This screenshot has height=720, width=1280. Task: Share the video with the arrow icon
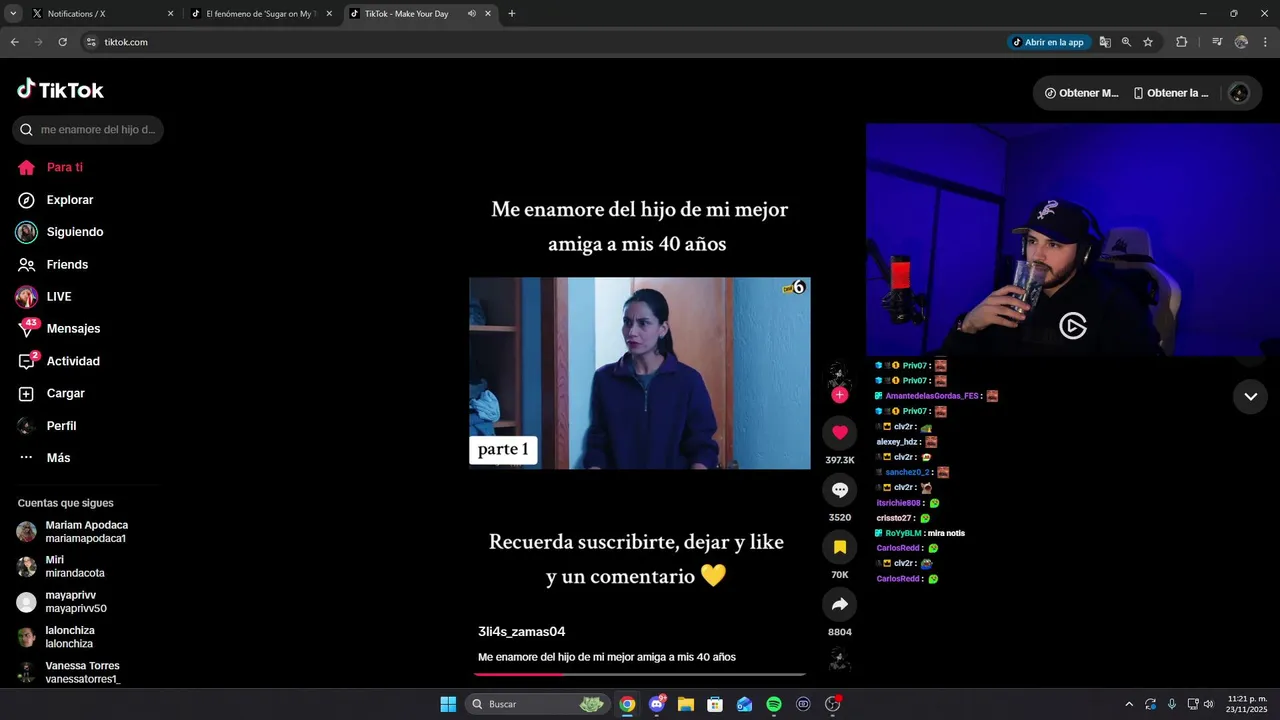(x=840, y=604)
